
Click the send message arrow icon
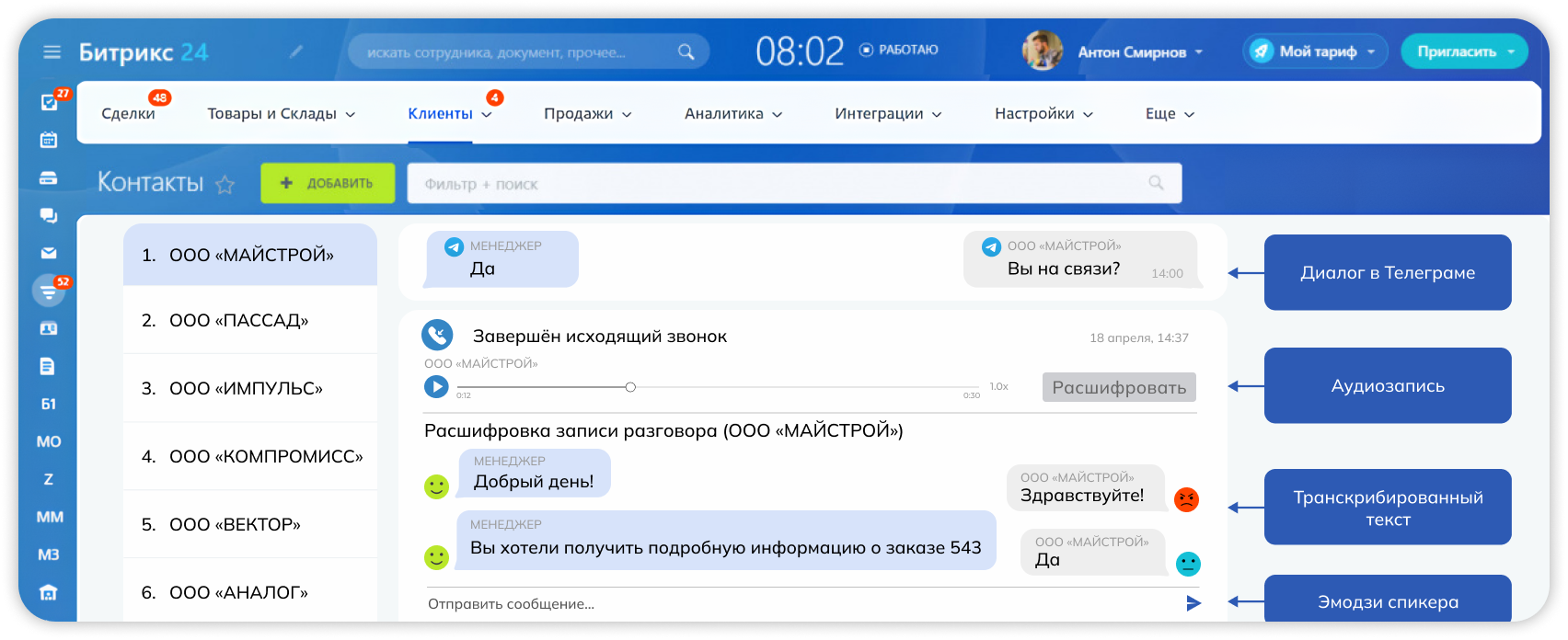(x=1193, y=603)
